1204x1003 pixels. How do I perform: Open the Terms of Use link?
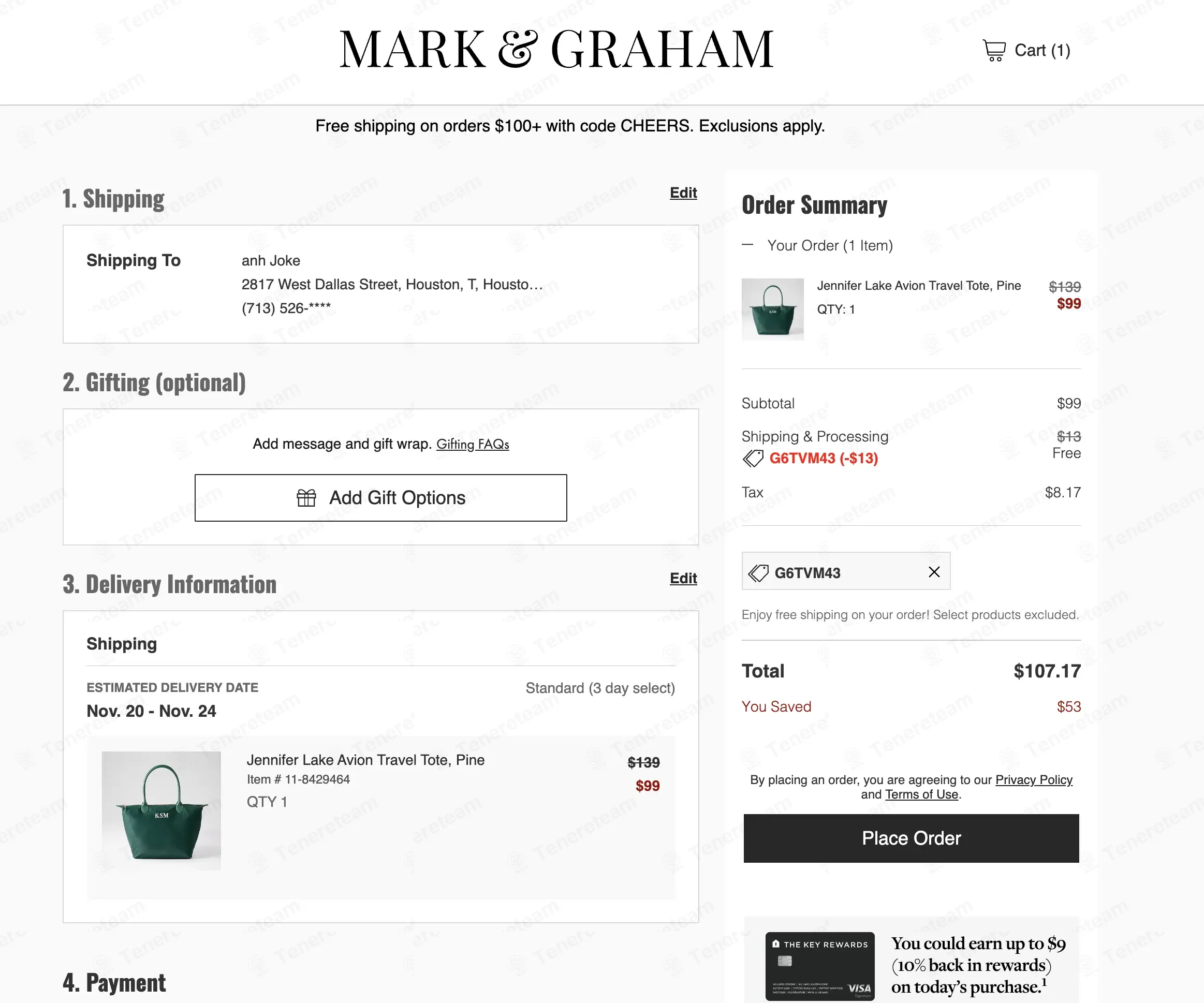point(921,794)
